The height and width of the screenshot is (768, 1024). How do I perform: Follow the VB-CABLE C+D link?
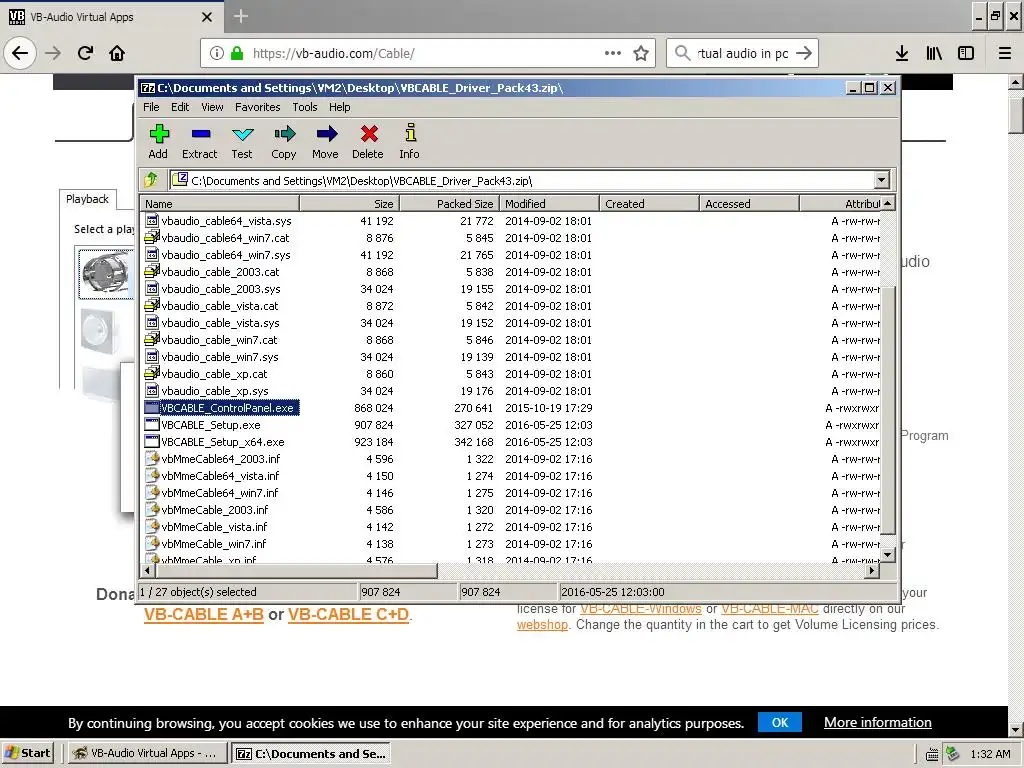(349, 615)
